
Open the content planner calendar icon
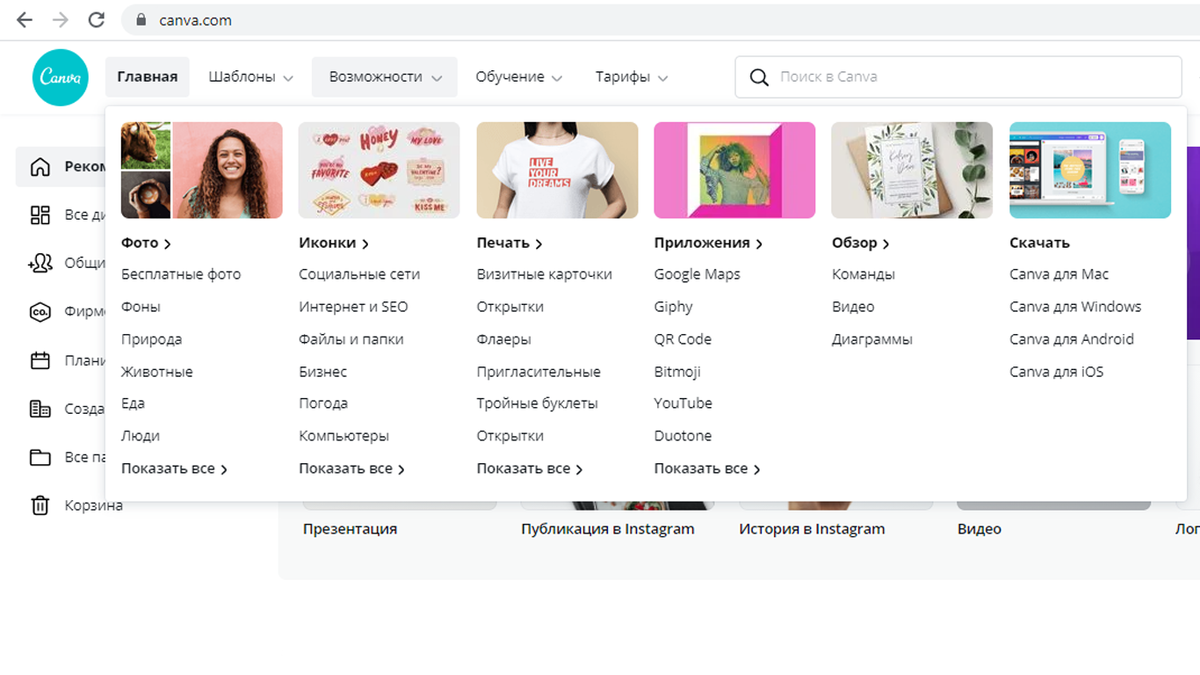(x=40, y=360)
